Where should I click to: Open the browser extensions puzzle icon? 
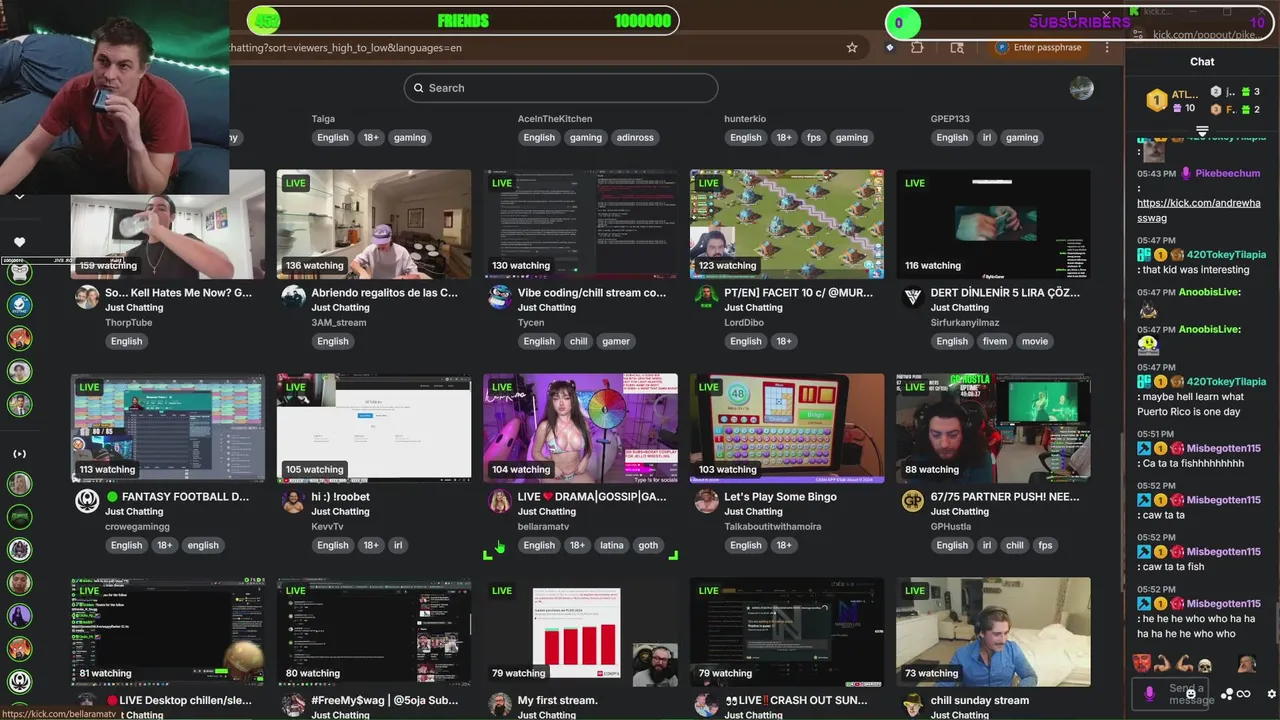pos(917,47)
